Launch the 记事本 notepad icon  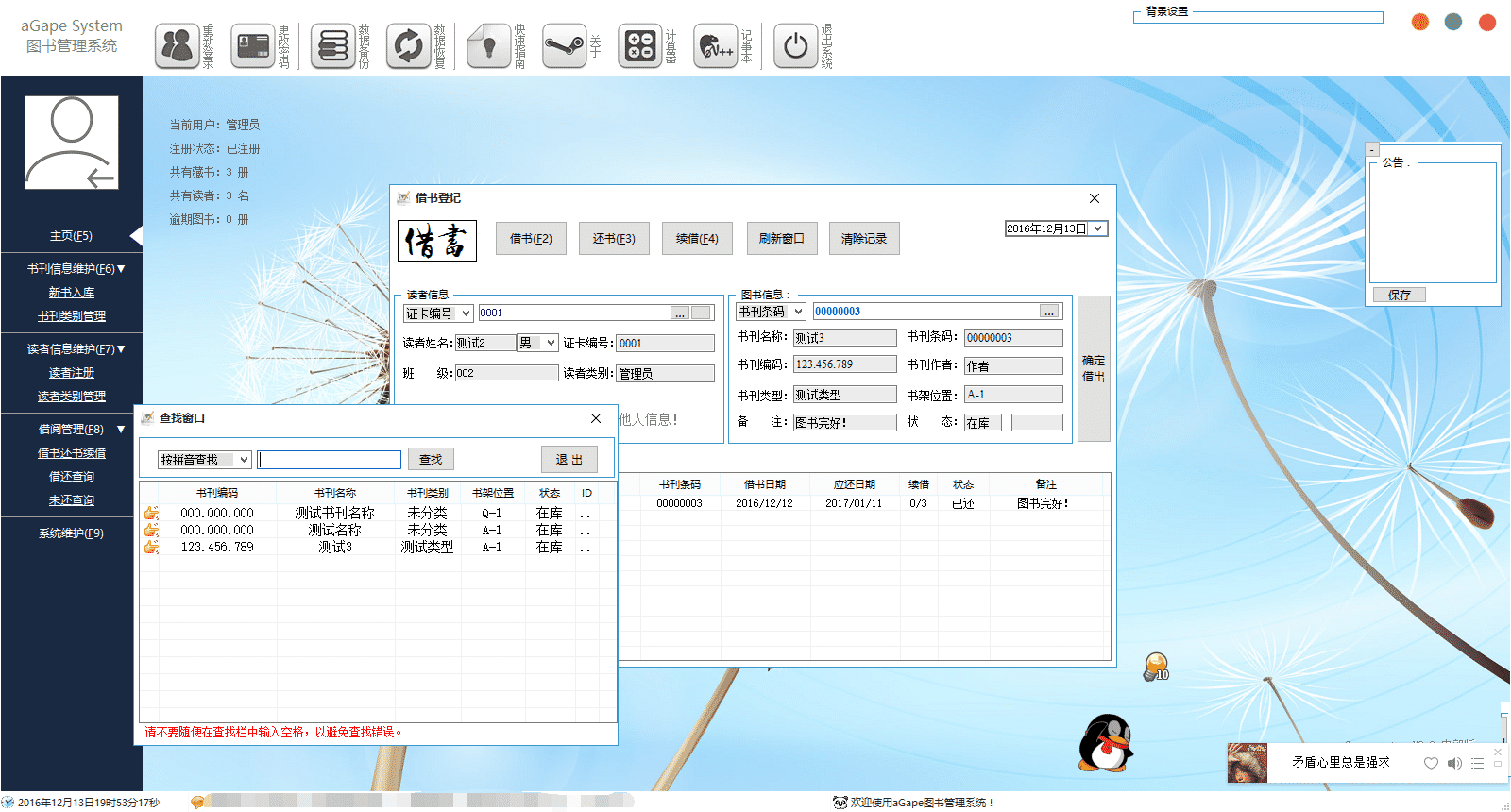(x=716, y=45)
